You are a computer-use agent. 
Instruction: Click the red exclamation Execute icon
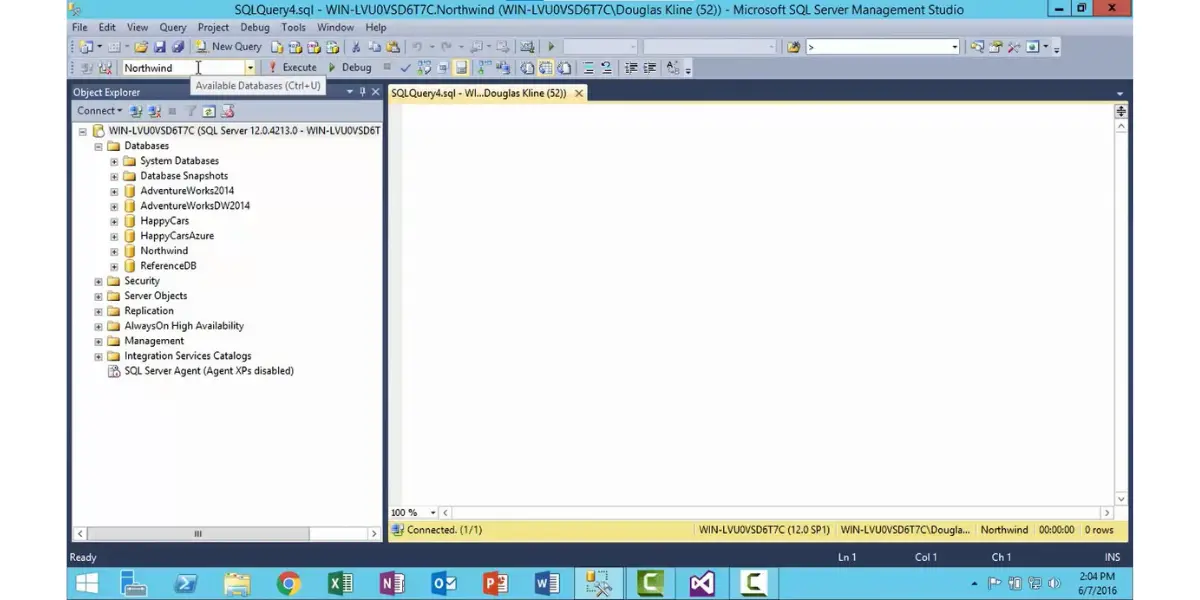point(272,67)
